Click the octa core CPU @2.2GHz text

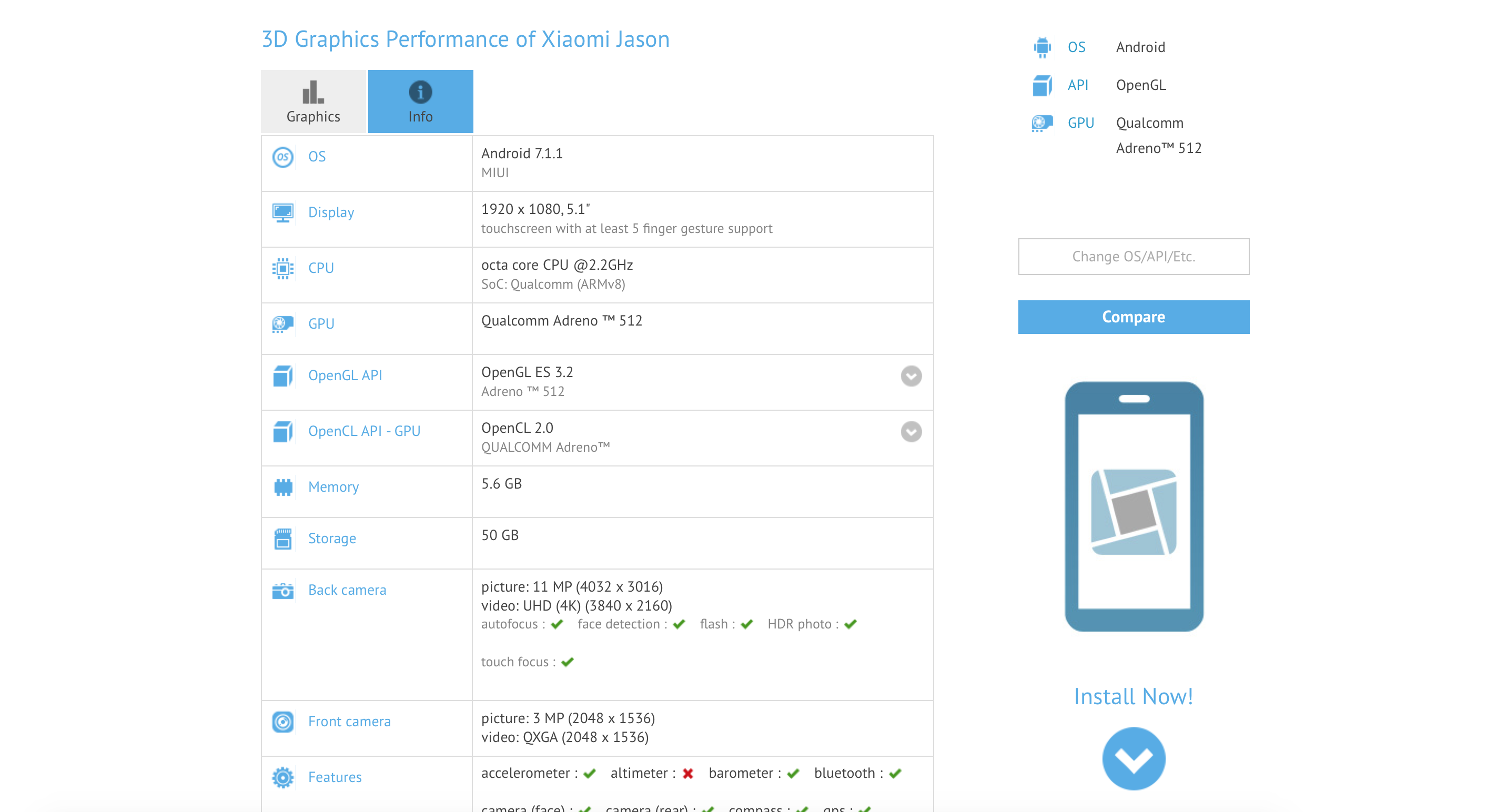(557, 265)
